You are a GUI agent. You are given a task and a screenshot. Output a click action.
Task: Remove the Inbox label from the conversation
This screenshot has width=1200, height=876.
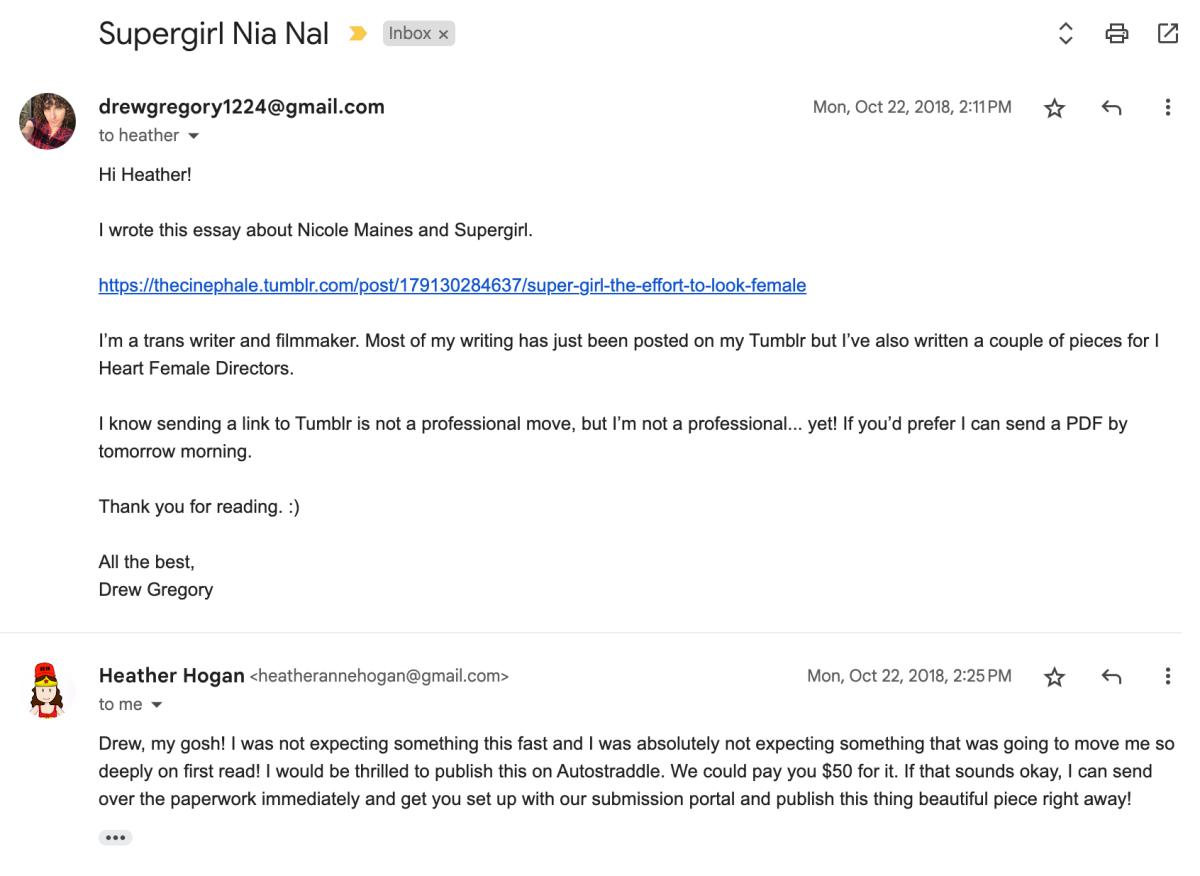(x=443, y=35)
